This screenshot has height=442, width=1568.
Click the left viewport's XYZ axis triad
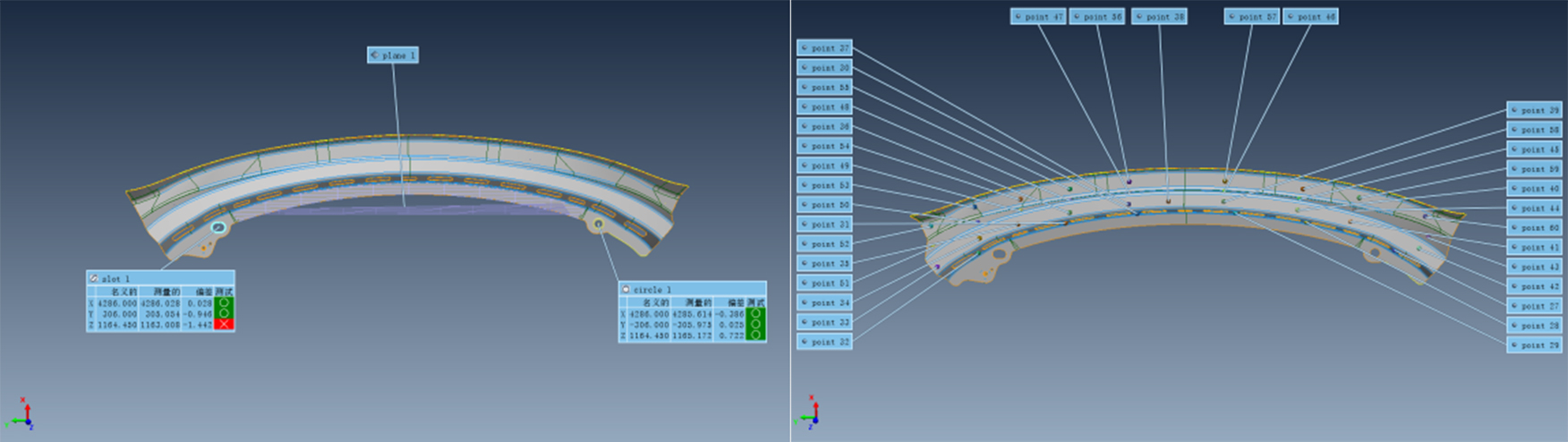pos(23,415)
